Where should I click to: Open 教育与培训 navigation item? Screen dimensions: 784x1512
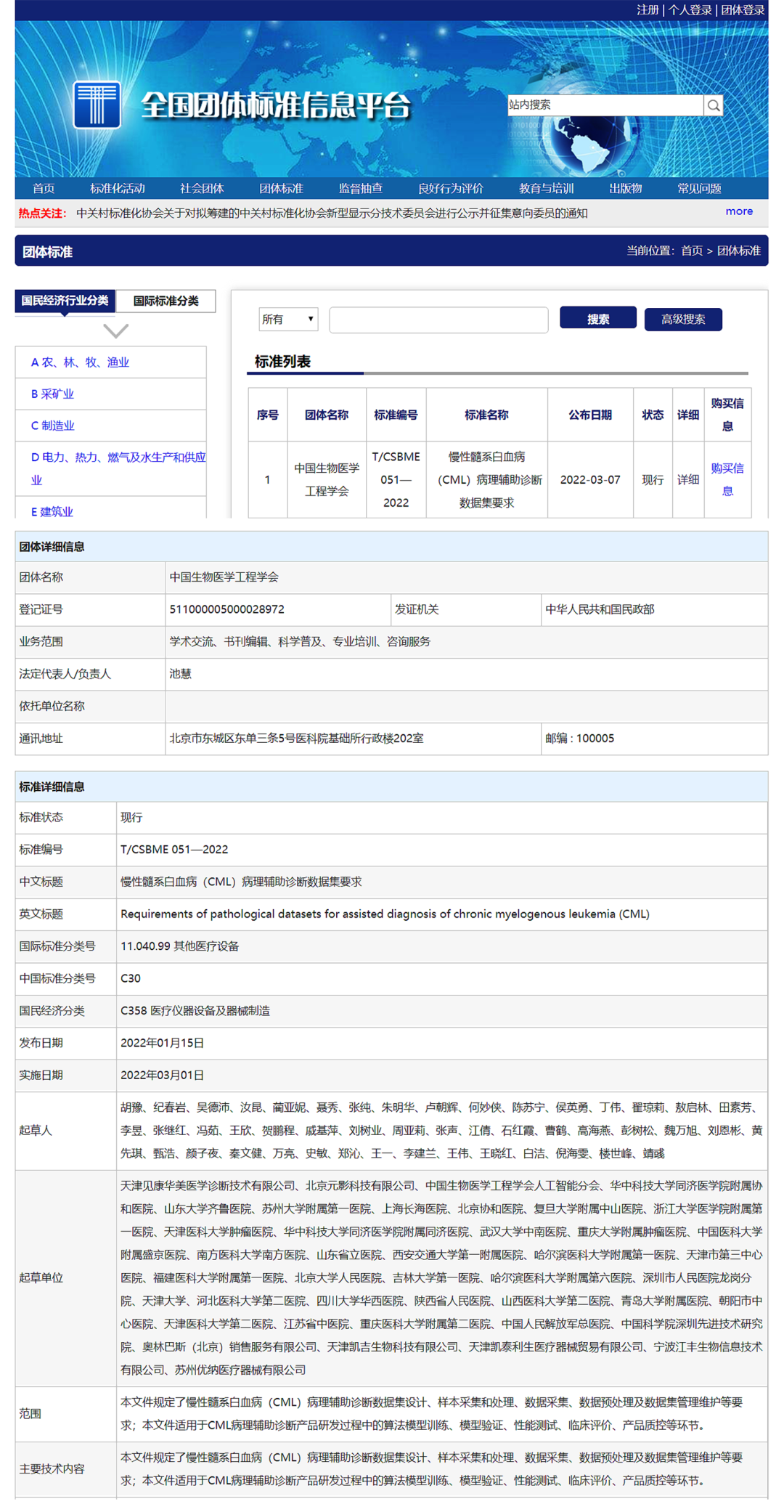click(546, 189)
